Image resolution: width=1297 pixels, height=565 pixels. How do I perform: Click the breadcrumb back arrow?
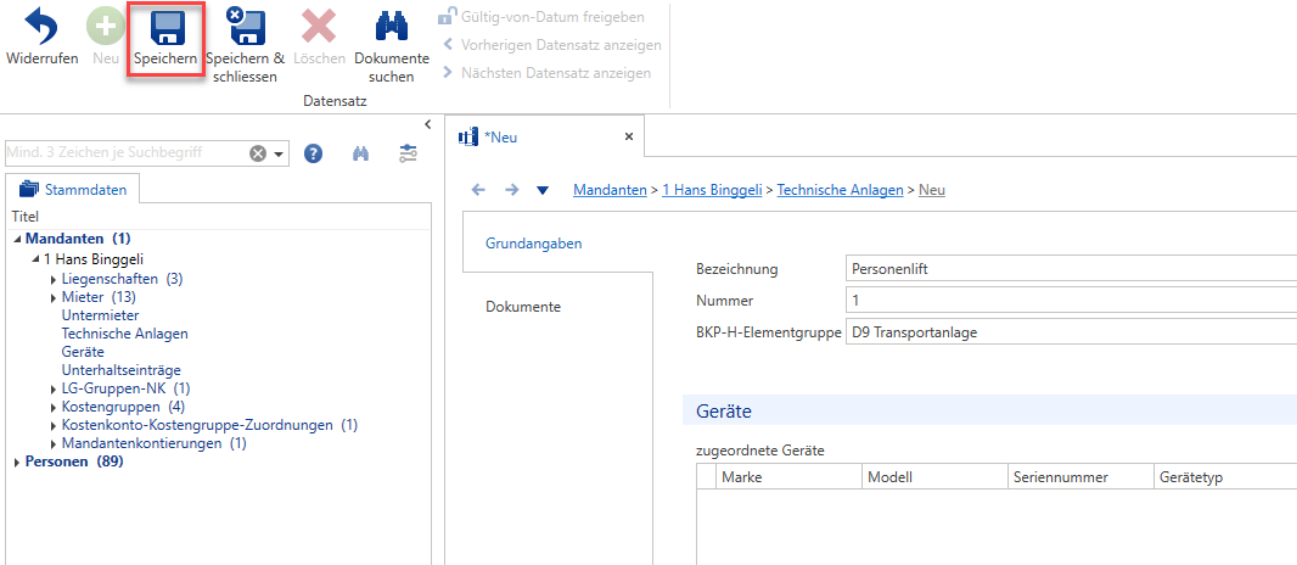pos(478,190)
